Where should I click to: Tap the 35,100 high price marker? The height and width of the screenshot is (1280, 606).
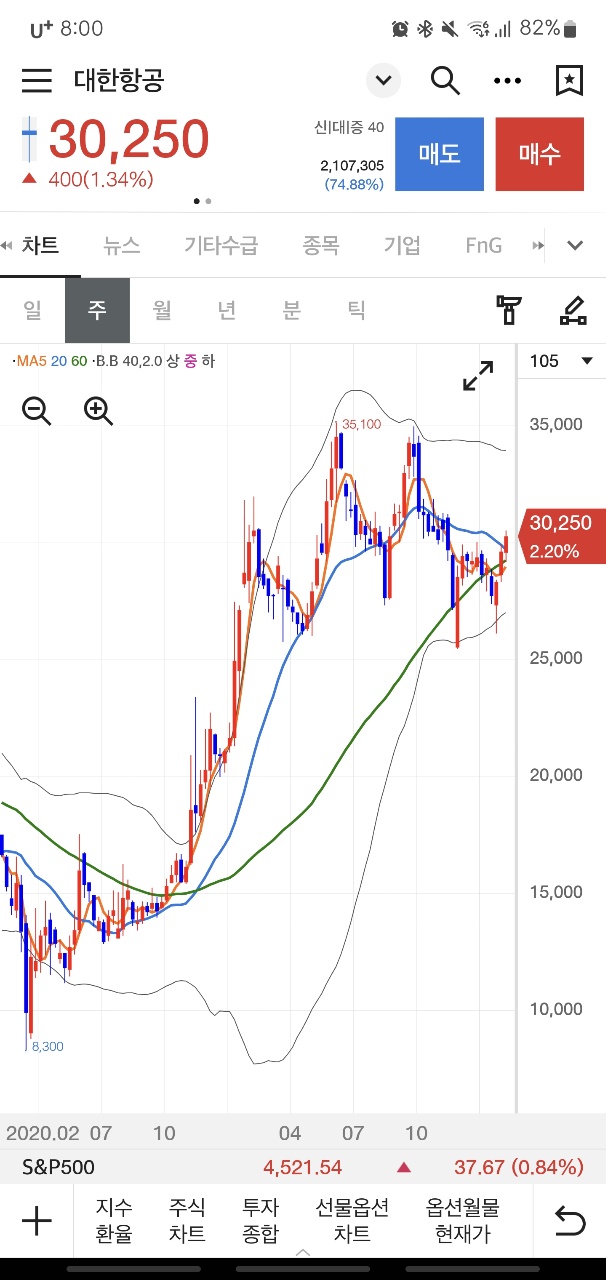tap(361, 424)
